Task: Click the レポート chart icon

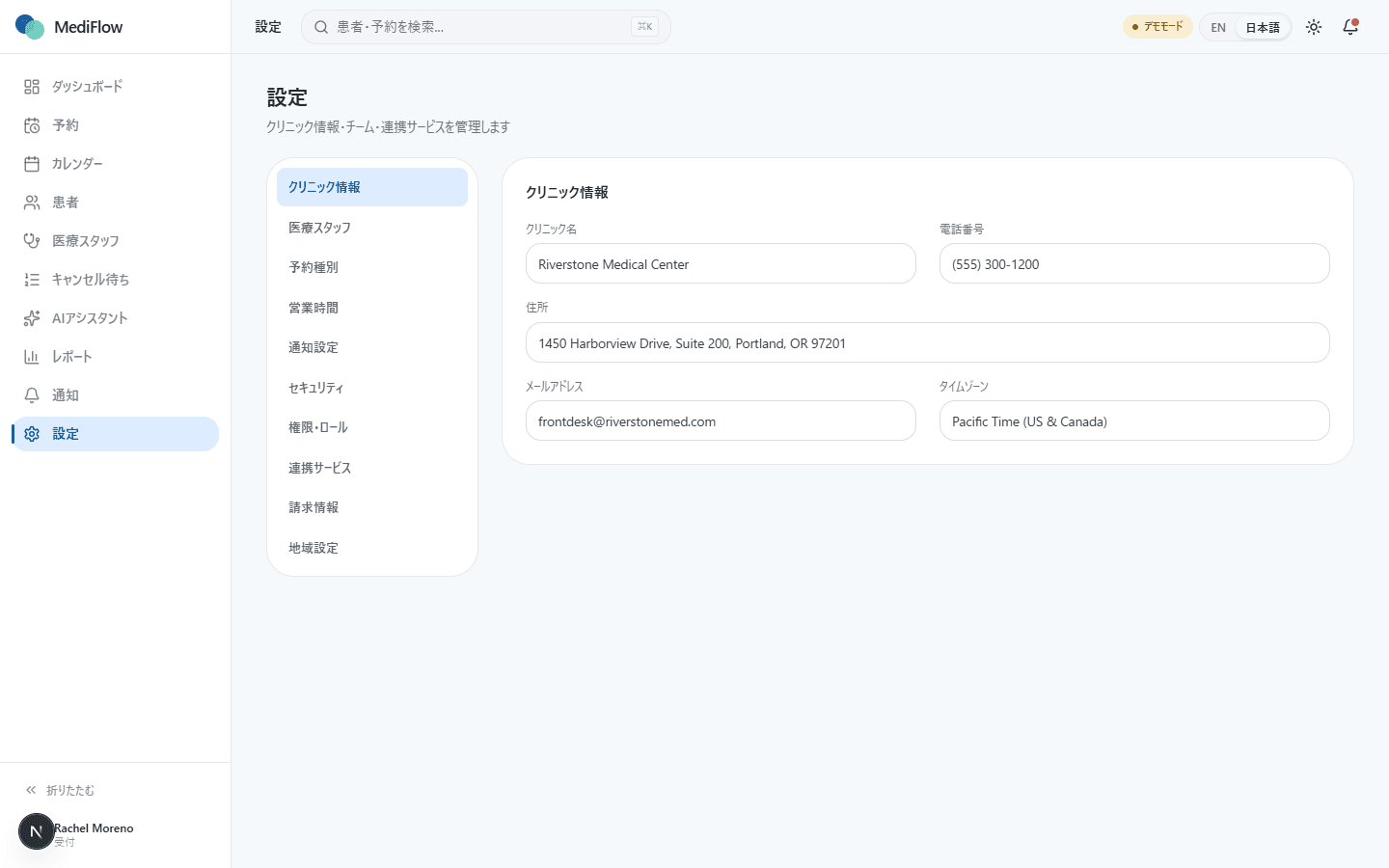Action: coord(32,357)
